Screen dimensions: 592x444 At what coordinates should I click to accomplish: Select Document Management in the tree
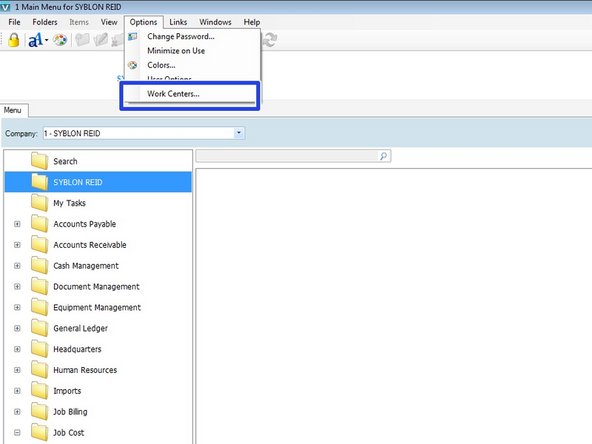pyautogui.click(x=96, y=287)
